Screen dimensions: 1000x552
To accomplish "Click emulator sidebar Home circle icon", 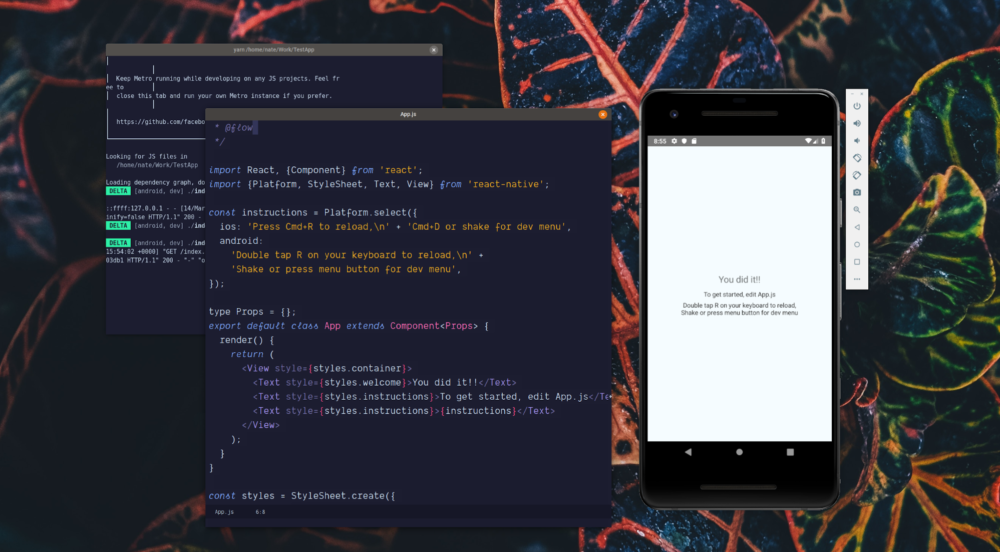I will pyautogui.click(x=857, y=244).
